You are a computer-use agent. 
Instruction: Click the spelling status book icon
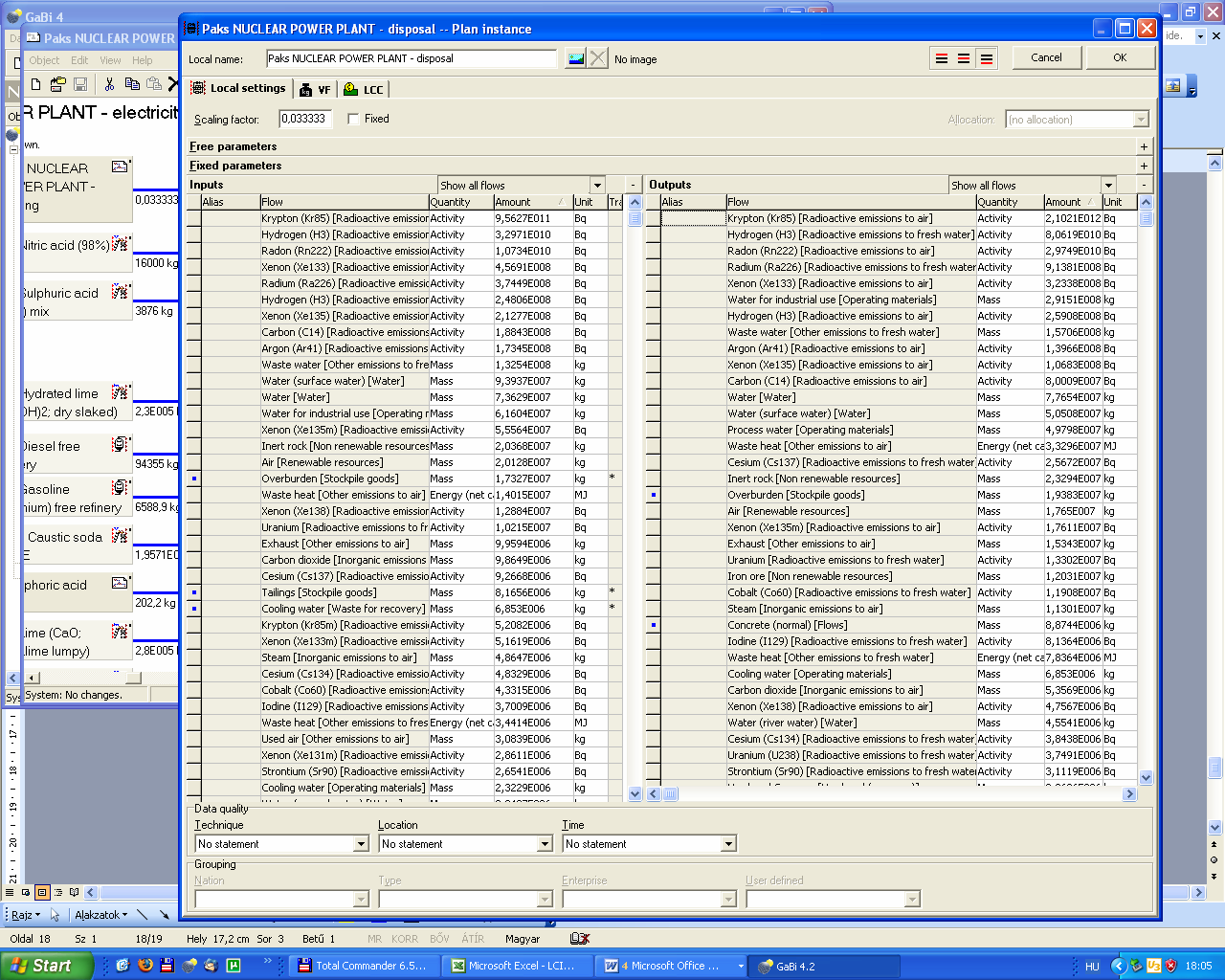coord(579,939)
